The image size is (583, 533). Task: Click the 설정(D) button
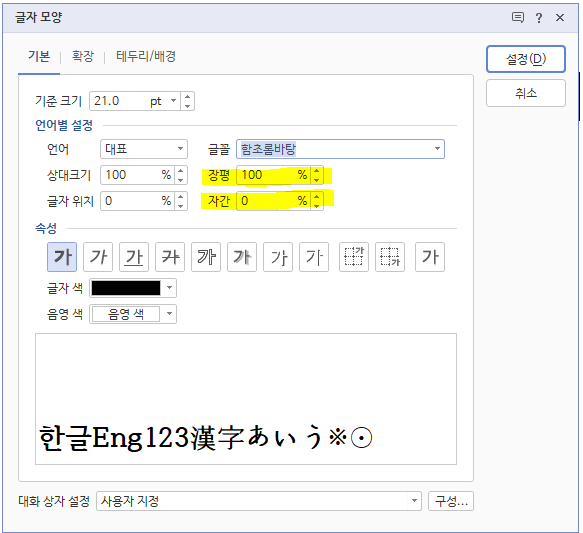(x=526, y=59)
